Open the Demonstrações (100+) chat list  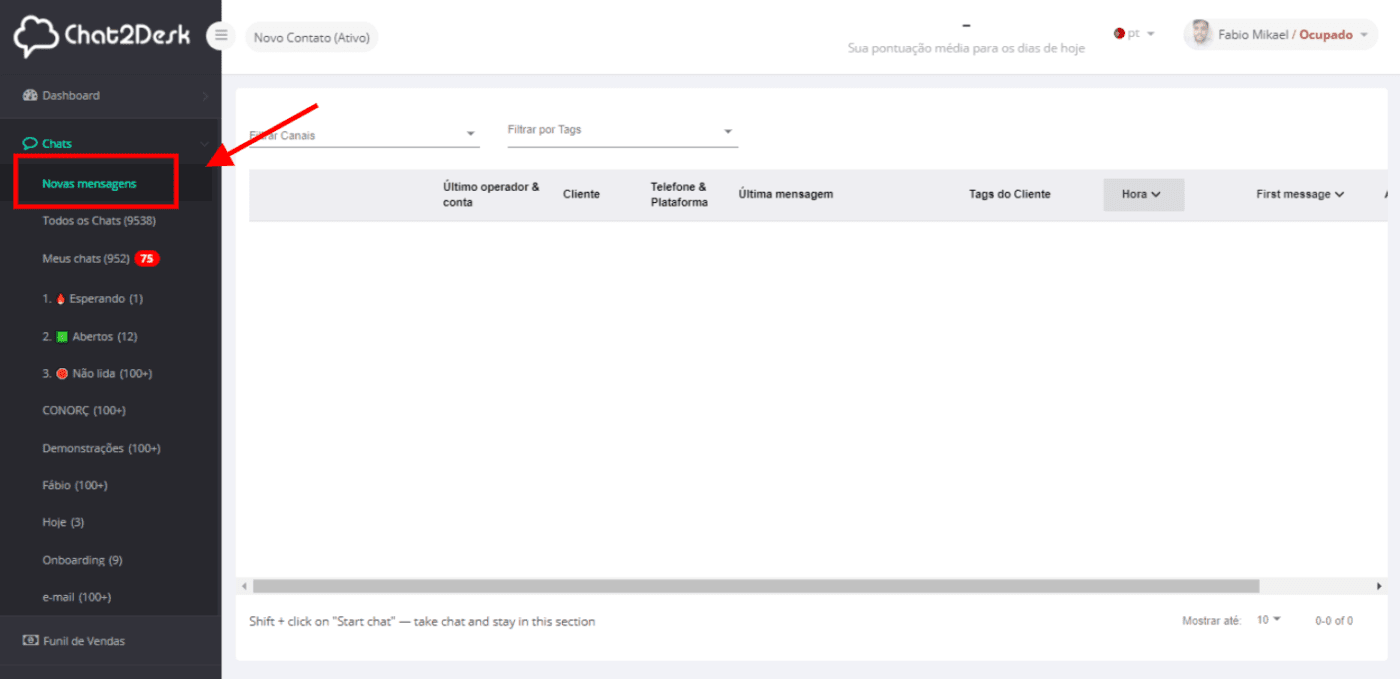tap(101, 449)
